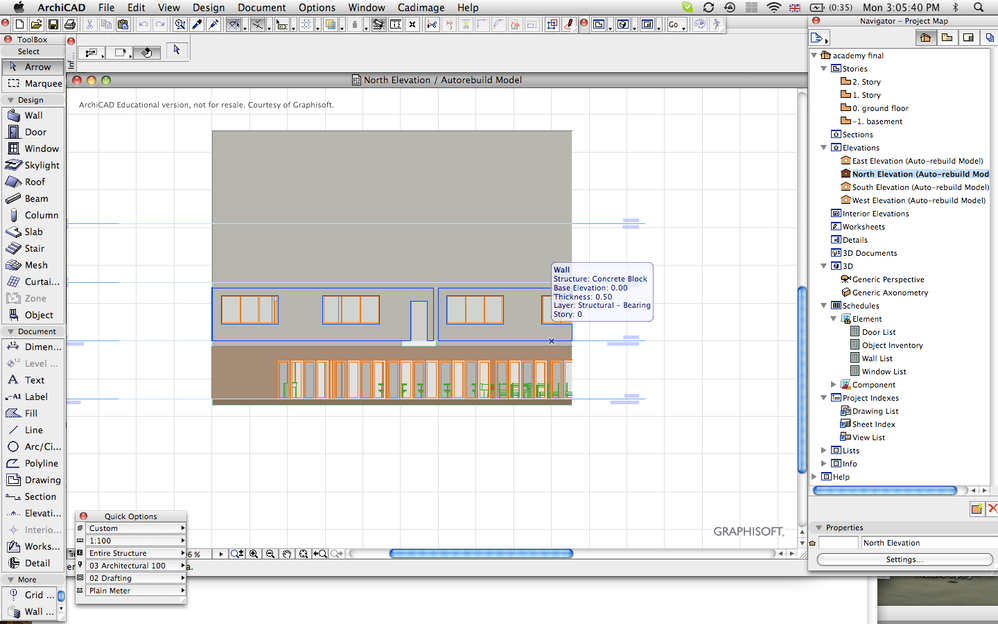Open the Cadimage menu
Image resolution: width=998 pixels, height=624 pixels.
tap(420, 7)
